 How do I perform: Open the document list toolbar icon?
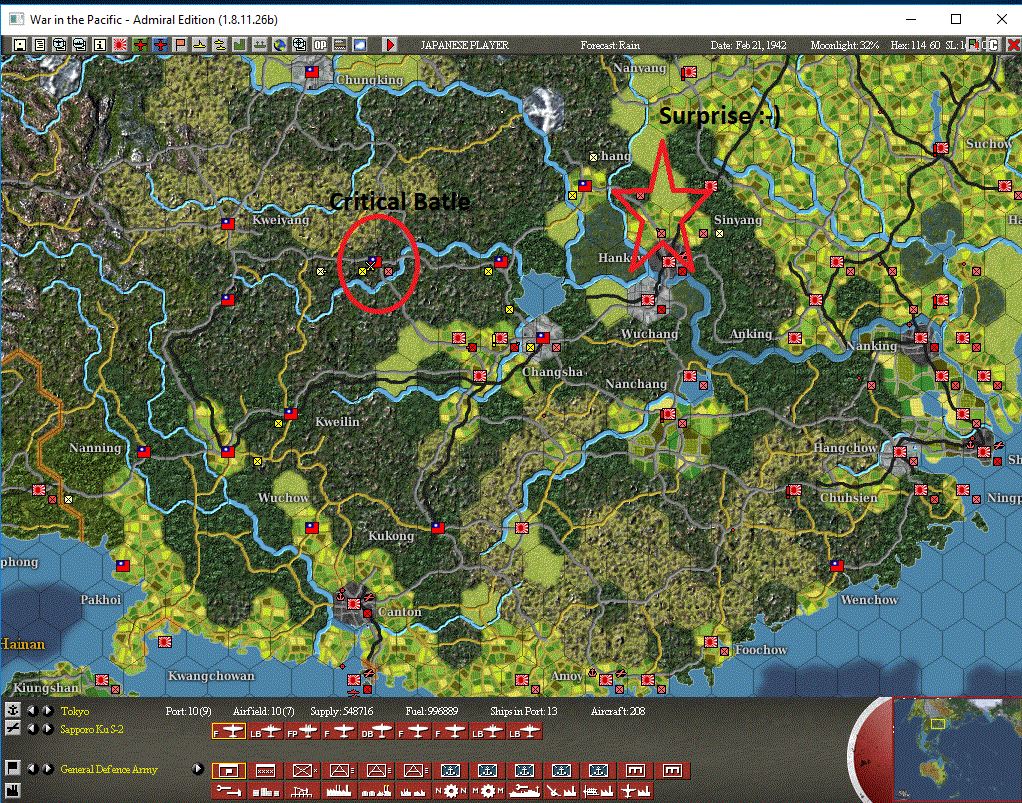[x=40, y=45]
